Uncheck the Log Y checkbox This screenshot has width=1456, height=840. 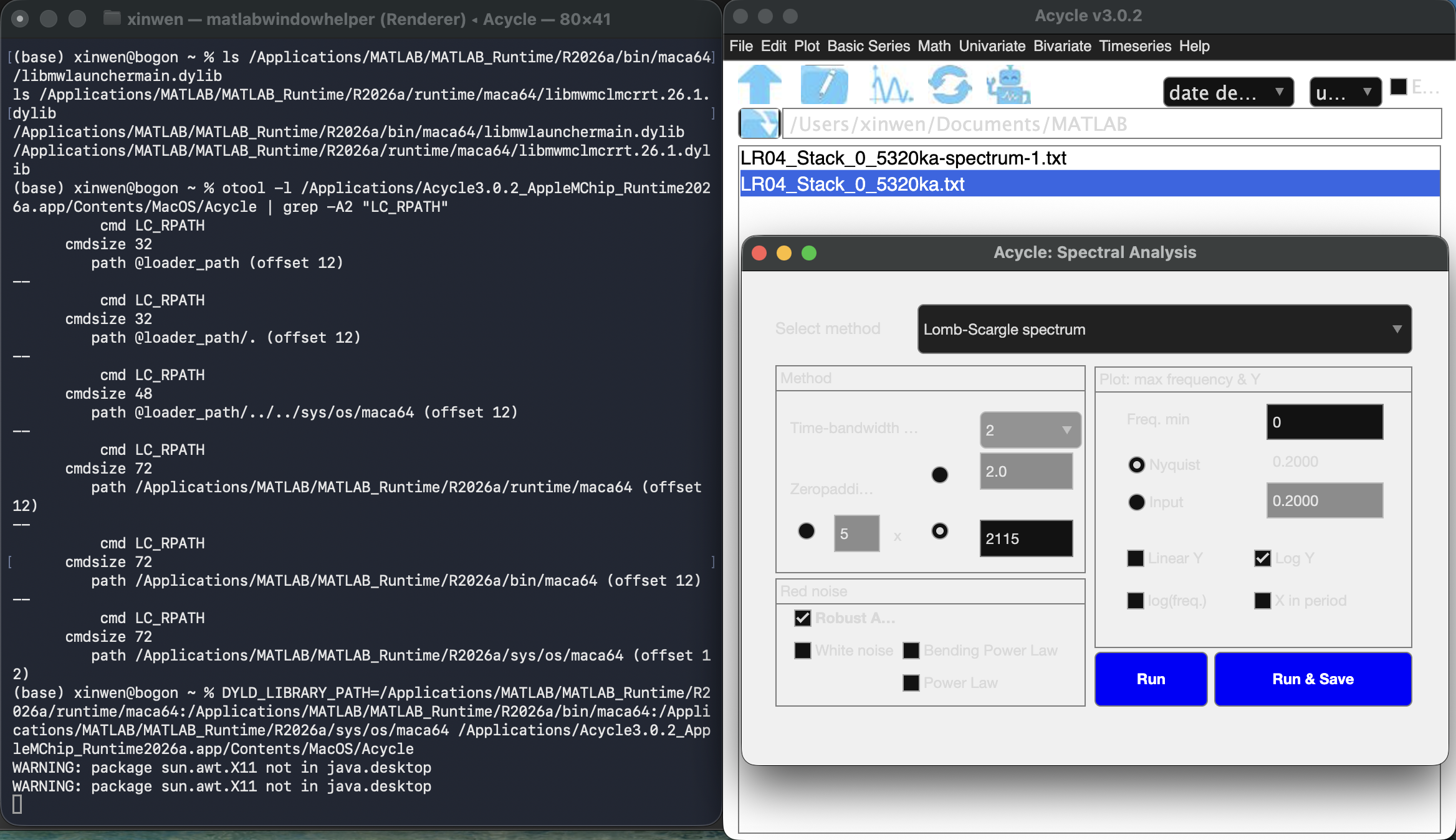coord(1263,558)
